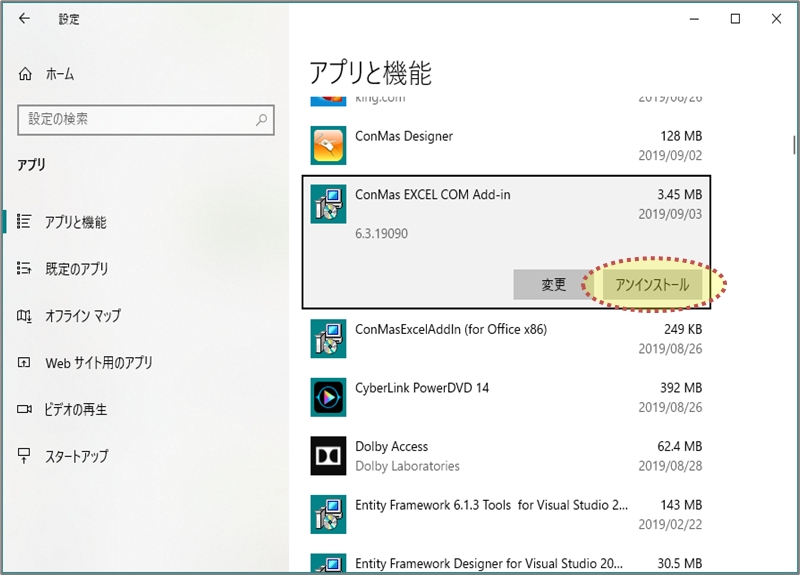Open ビデオの再生 settings

pos(75,410)
